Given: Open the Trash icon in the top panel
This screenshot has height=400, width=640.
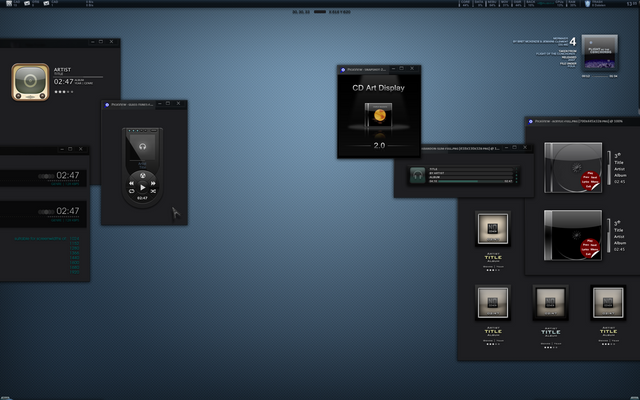Looking at the screenshot, I should pos(587,3).
